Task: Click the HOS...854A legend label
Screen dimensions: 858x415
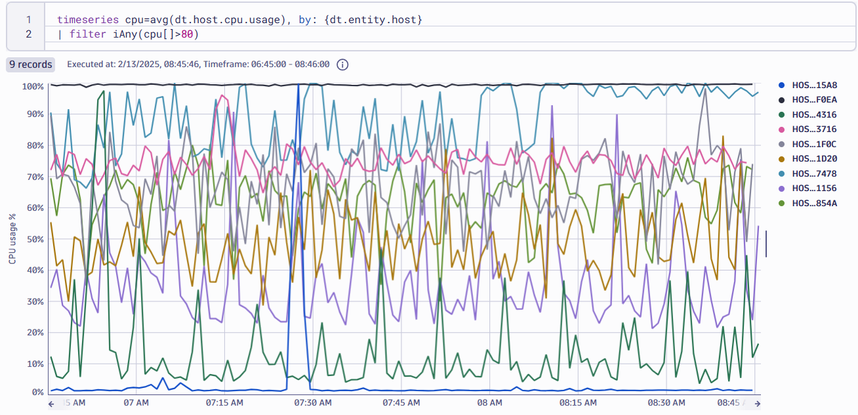Action: pyautogui.click(x=813, y=204)
